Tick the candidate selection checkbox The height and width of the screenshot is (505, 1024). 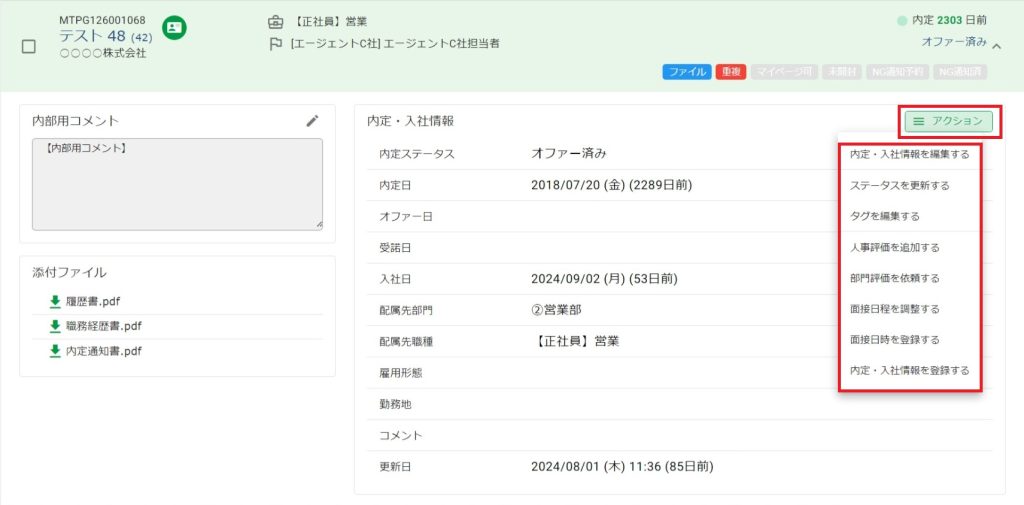click(29, 46)
